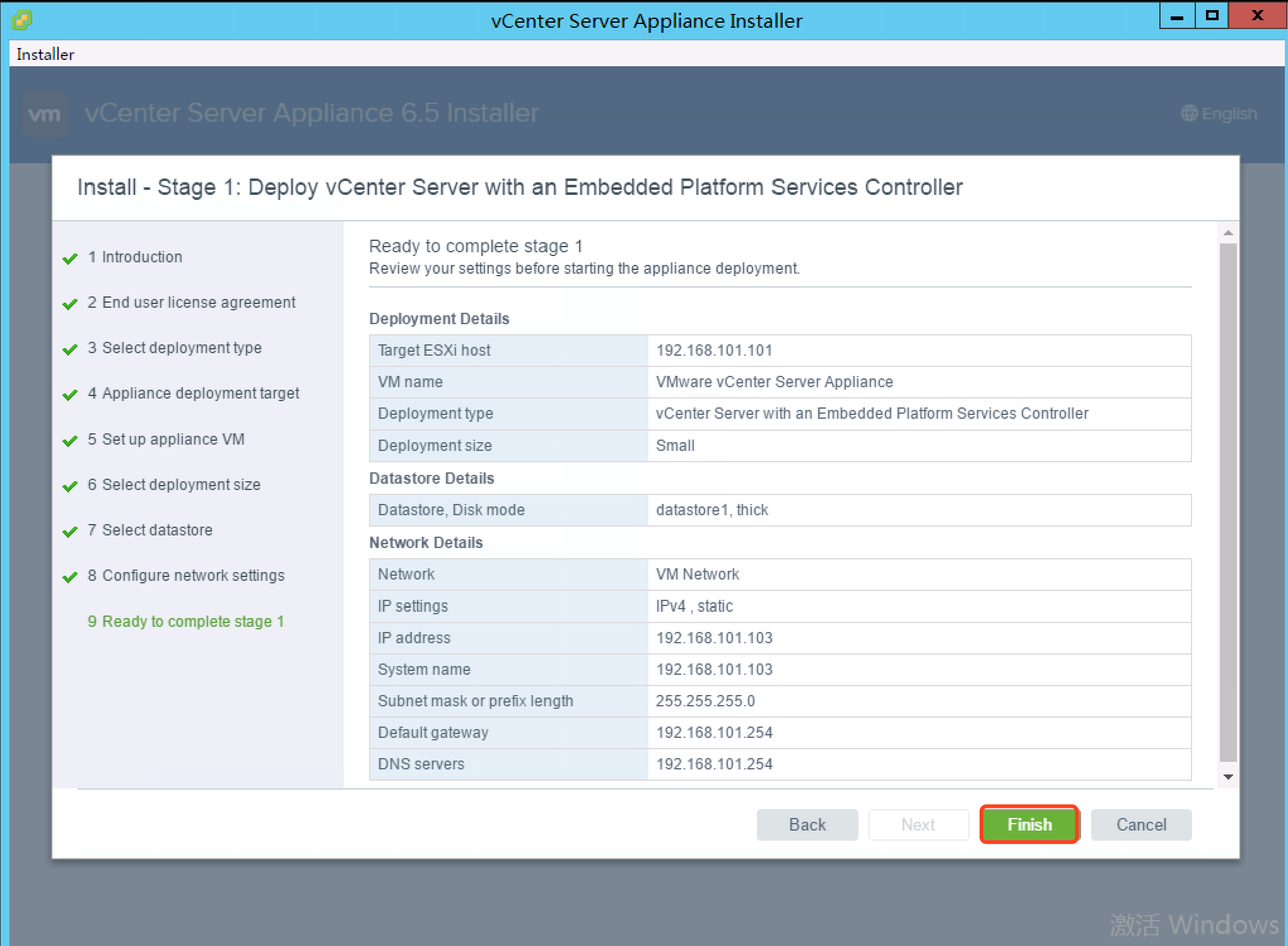The width and height of the screenshot is (1288, 946).
Task: Click the checkmark beside Select deployment size
Action: (70, 486)
